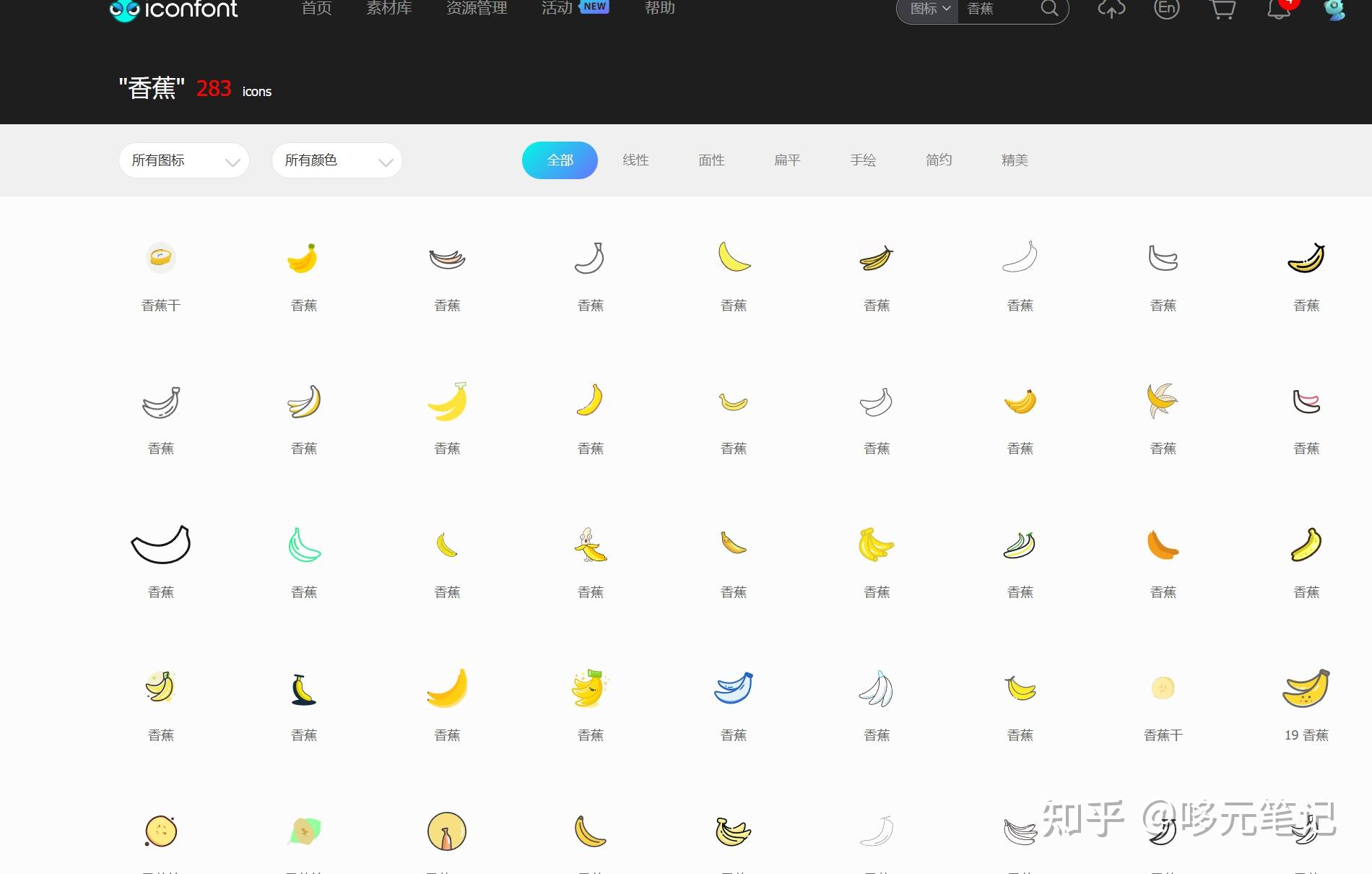Go to the 首页 menu item
Screen dimensions: 1372x874
click(x=317, y=8)
